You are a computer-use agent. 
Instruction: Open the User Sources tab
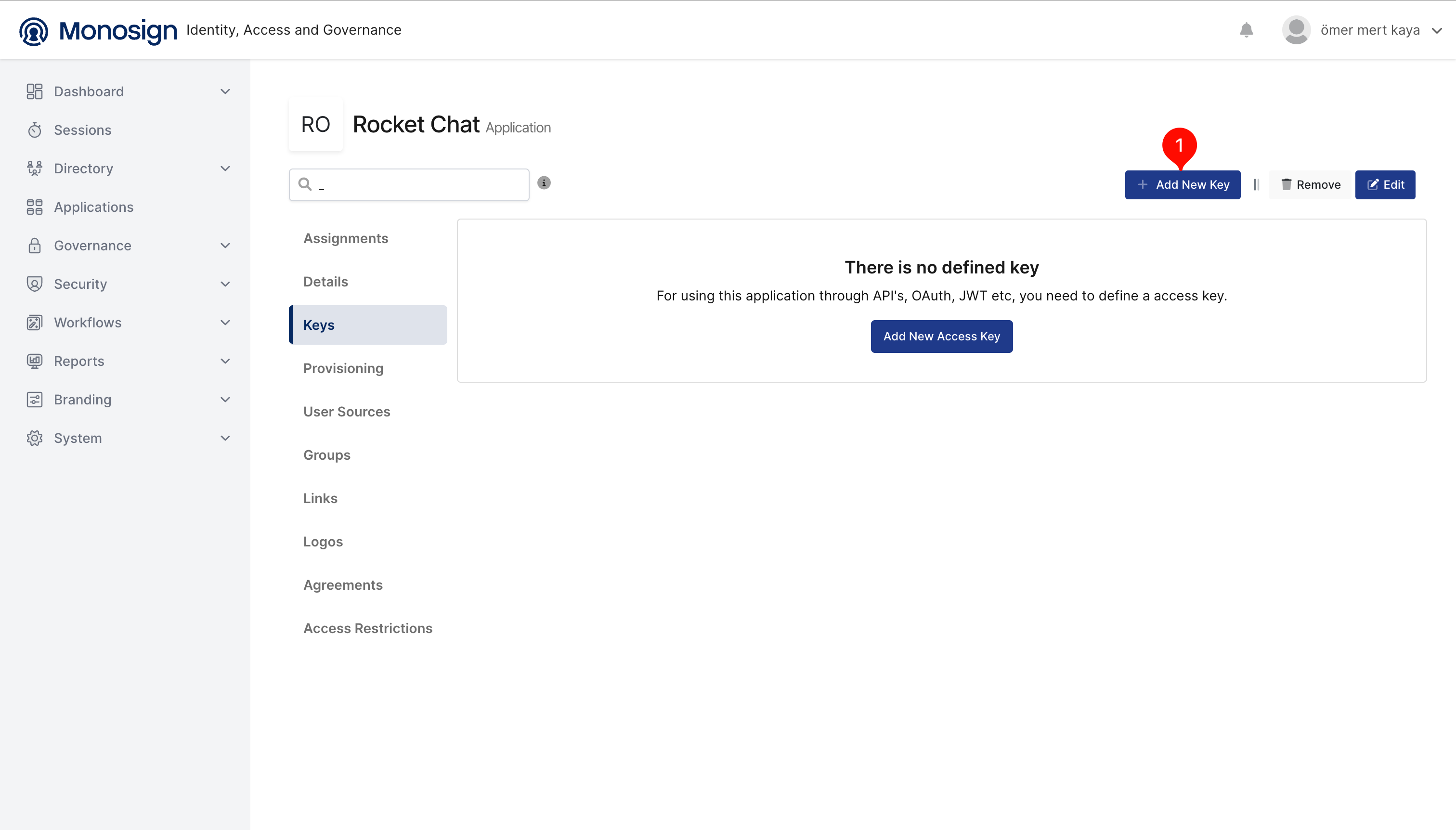(368, 412)
